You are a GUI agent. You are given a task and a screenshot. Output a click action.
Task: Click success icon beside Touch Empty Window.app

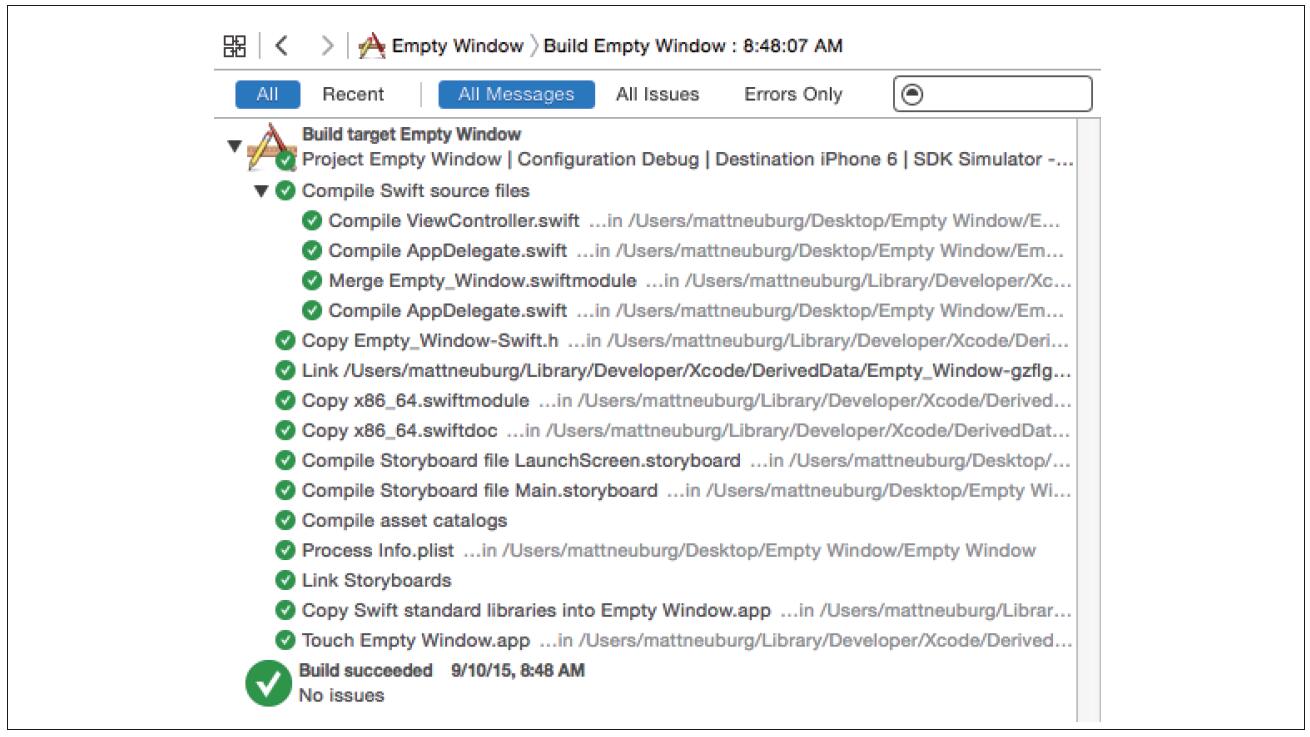285,641
